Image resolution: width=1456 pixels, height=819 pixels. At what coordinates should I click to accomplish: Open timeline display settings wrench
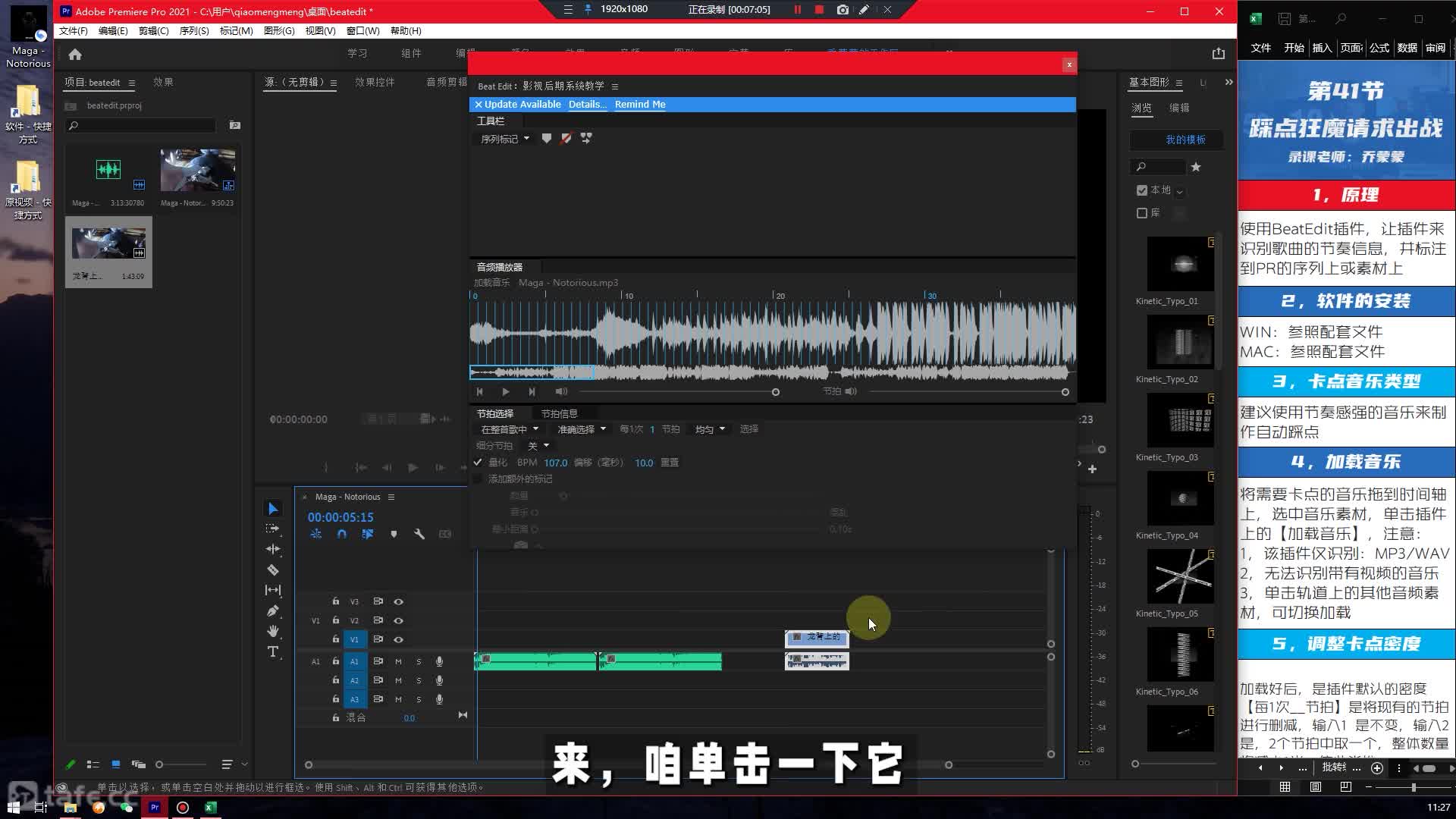[419, 534]
